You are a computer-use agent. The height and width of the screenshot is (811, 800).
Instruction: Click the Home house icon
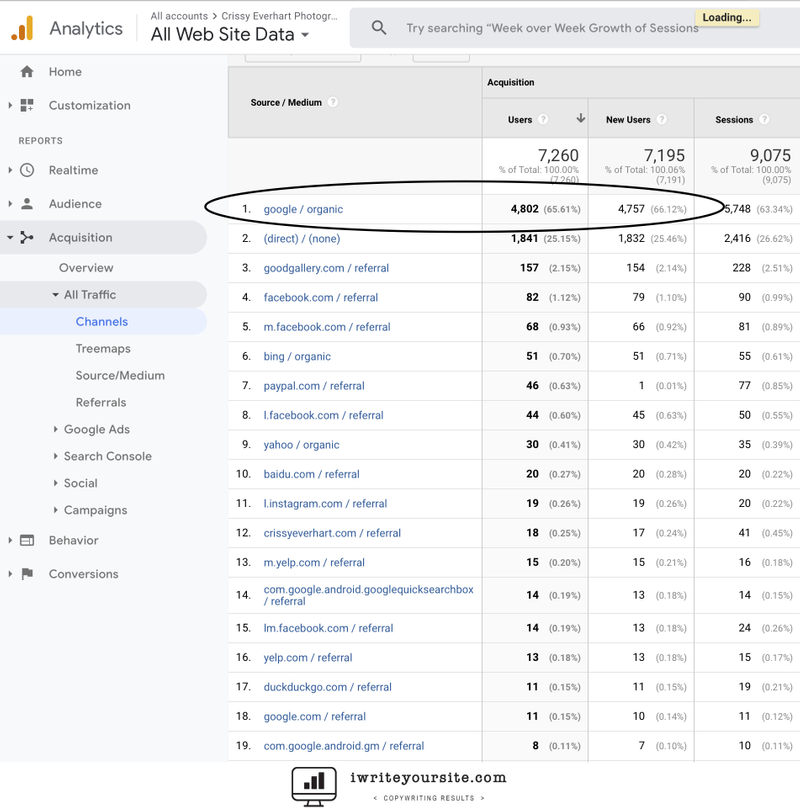[x=27, y=71]
